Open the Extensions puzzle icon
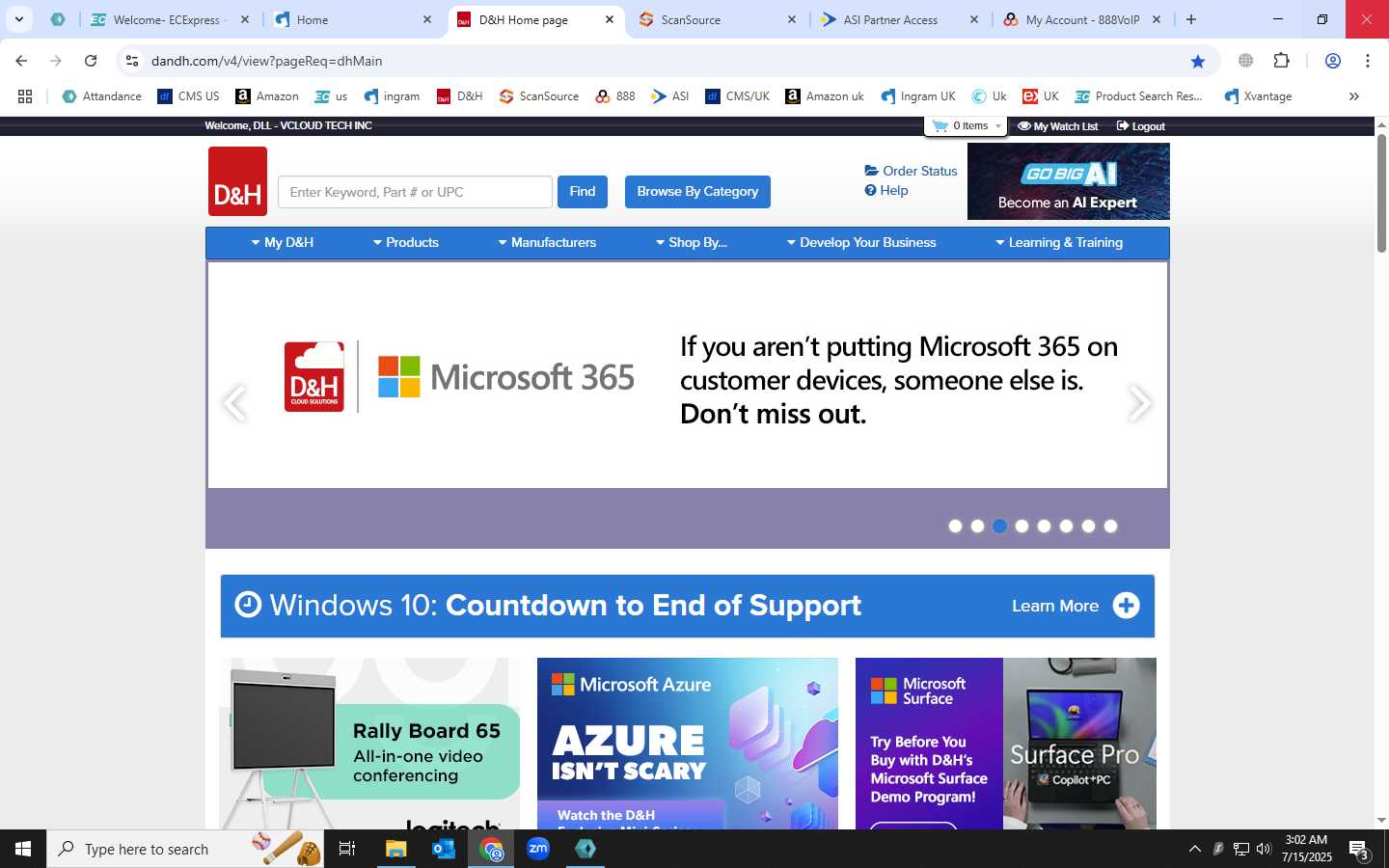Image resolution: width=1389 pixels, height=868 pixels. pos(1281,61)
